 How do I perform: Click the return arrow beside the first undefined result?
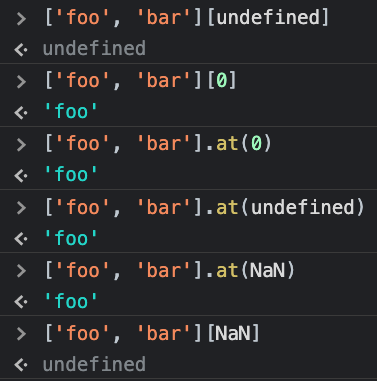point(21,50)
